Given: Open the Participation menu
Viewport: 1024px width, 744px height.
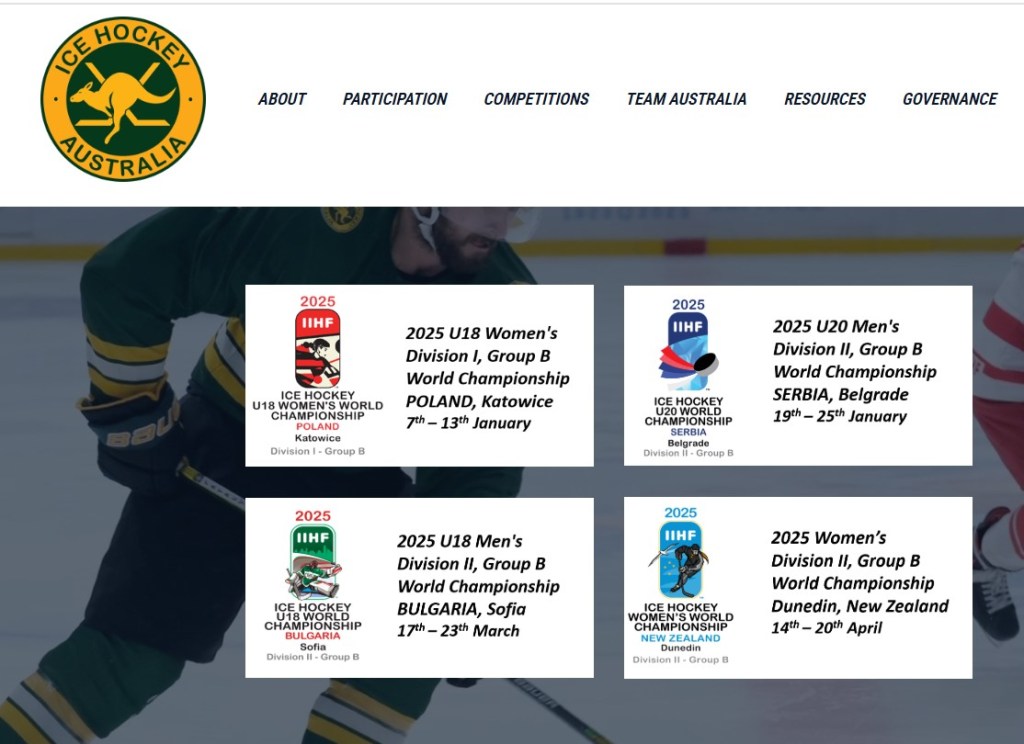Looking at the screenshot, I should coord(395,99).
